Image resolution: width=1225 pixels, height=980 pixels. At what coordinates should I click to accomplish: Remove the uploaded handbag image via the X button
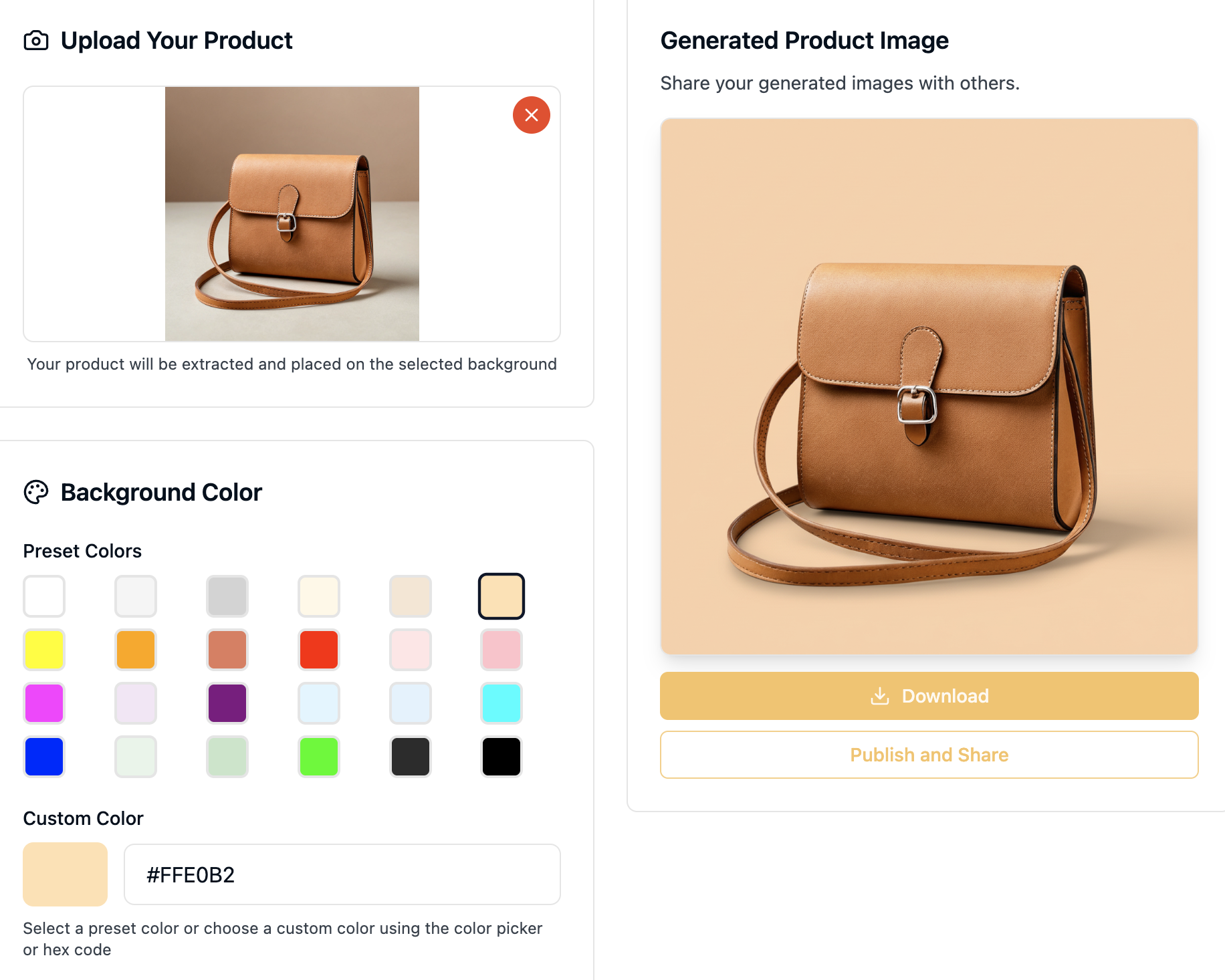[531, 114]
